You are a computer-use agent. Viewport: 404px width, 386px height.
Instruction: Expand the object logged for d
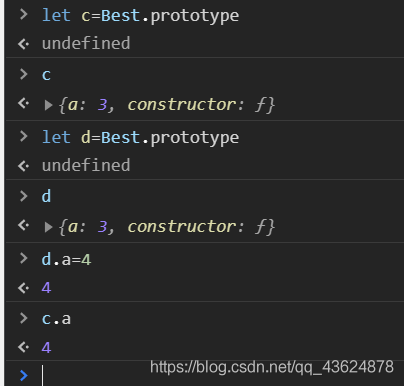pyautogui.click(x=49, y=227)
